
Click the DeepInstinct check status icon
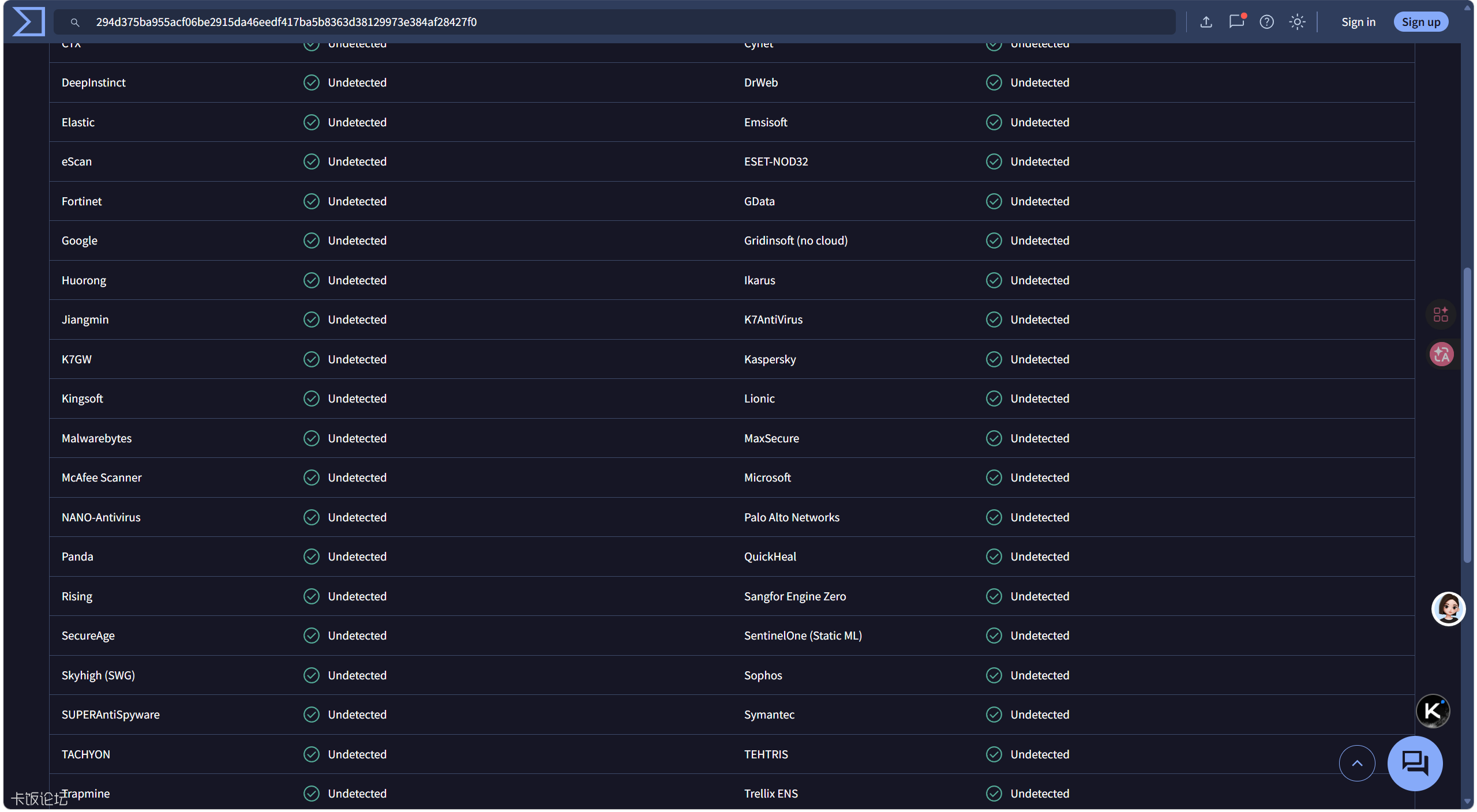point(312,82)
